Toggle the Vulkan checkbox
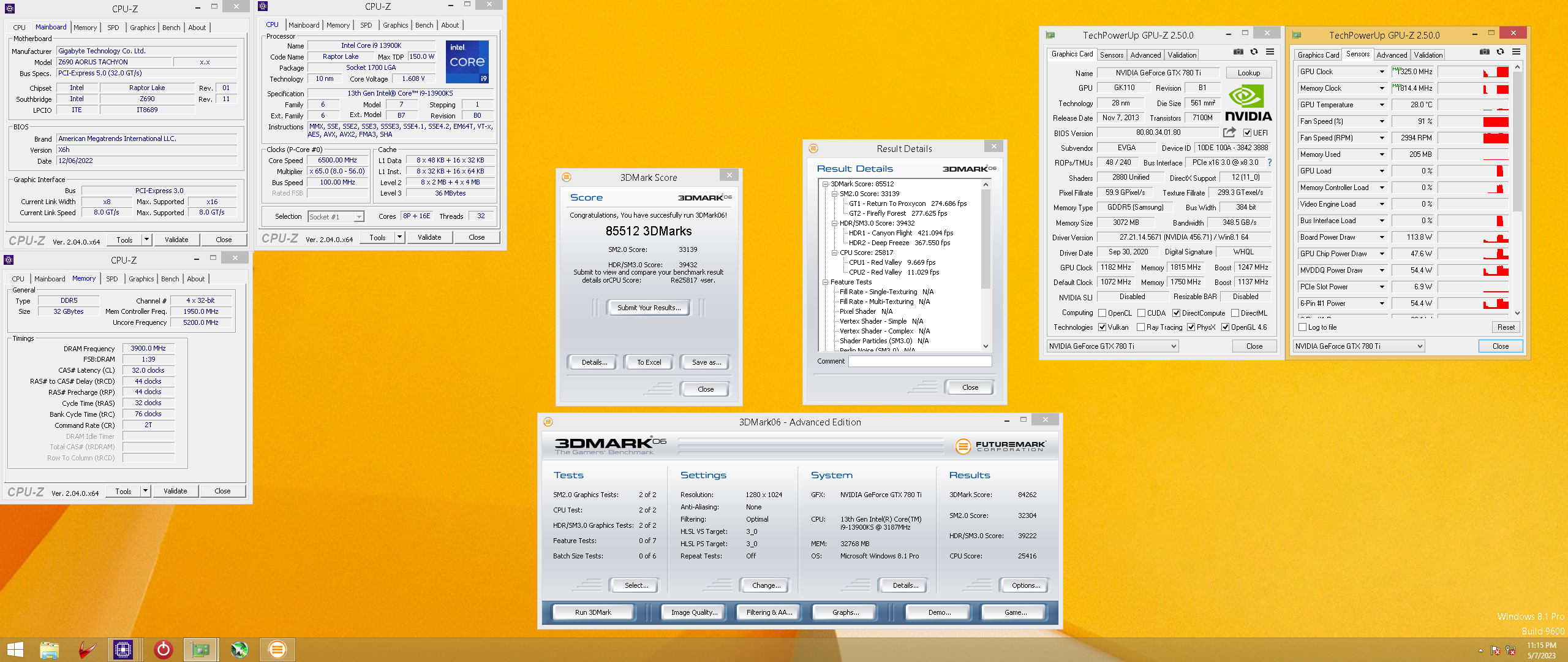 [1102, 327]
